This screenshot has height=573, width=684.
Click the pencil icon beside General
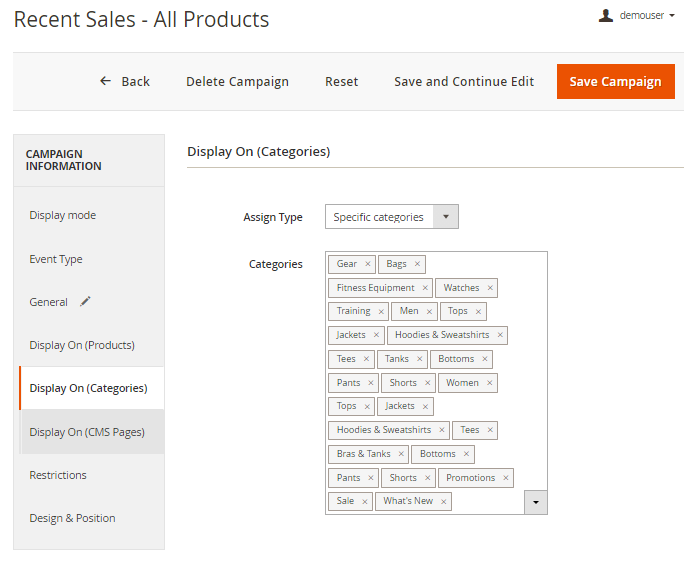85,301
